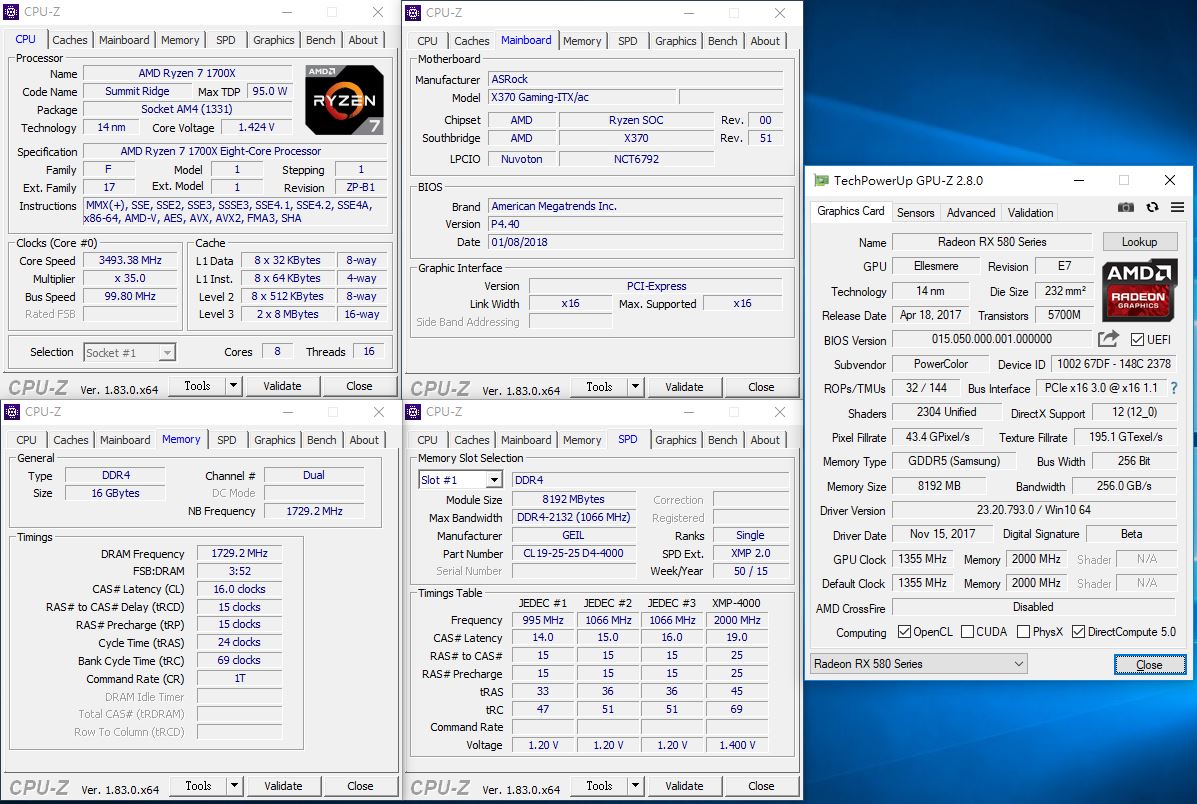Click the XMP-4000 Frequency 2000 MHz cell
Screen dimensions: 1197x804
tap(737, 620)
